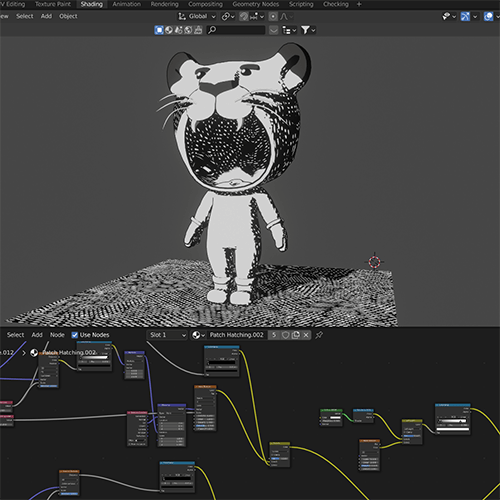Toggle proportional editing icon
Viewport: 500px width, 500px height.
(x=273, y=16)
